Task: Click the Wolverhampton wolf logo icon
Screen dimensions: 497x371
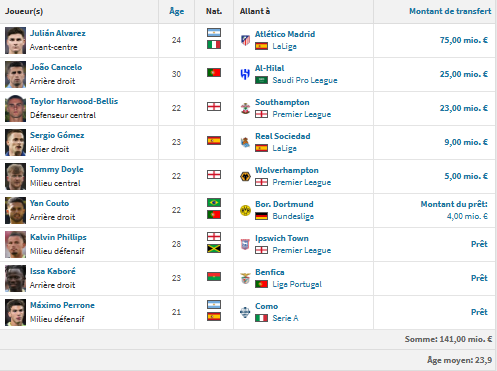Action: (x=245, y=176)
